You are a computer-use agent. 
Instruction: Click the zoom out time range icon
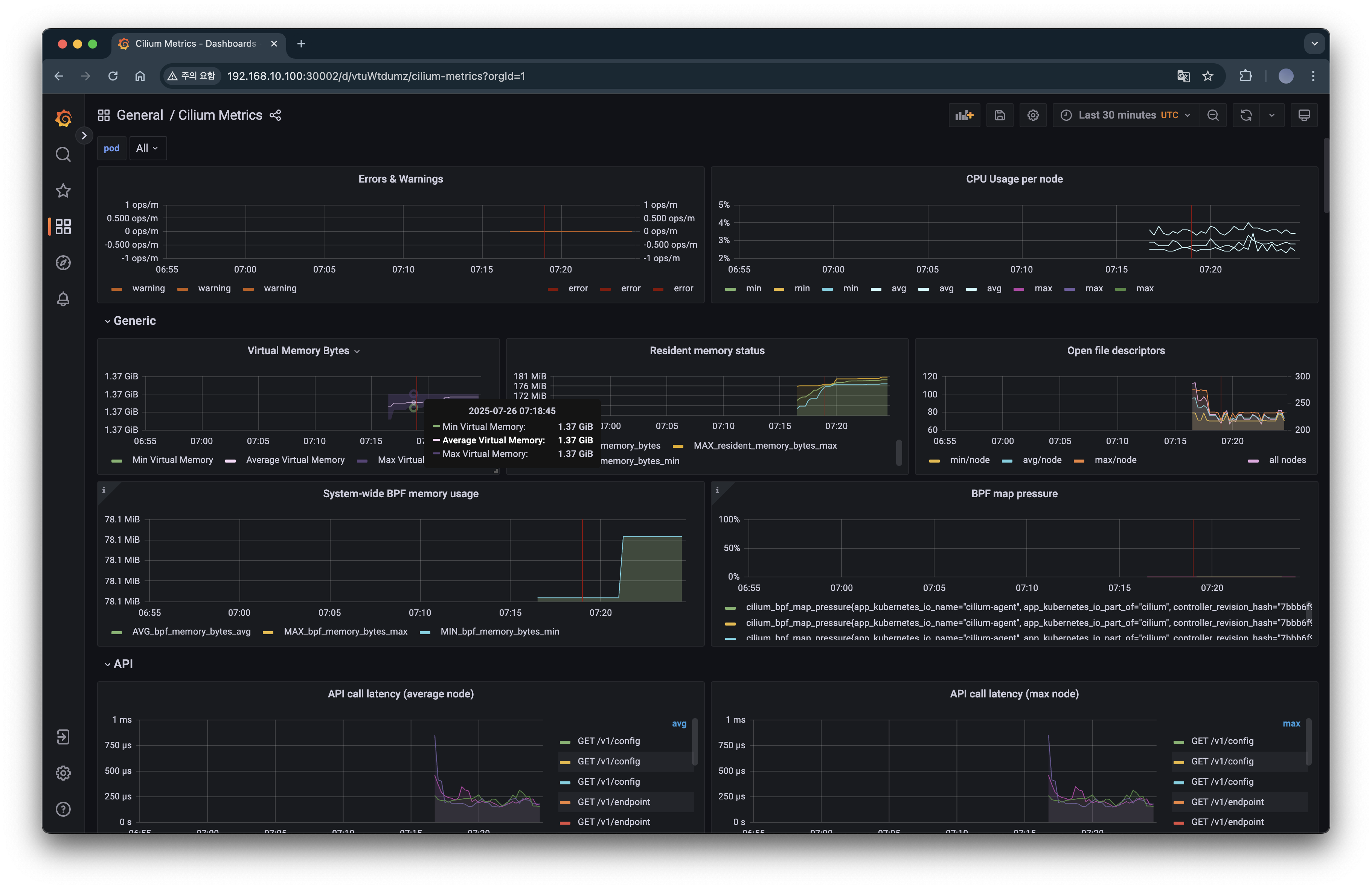point(1212,115)
